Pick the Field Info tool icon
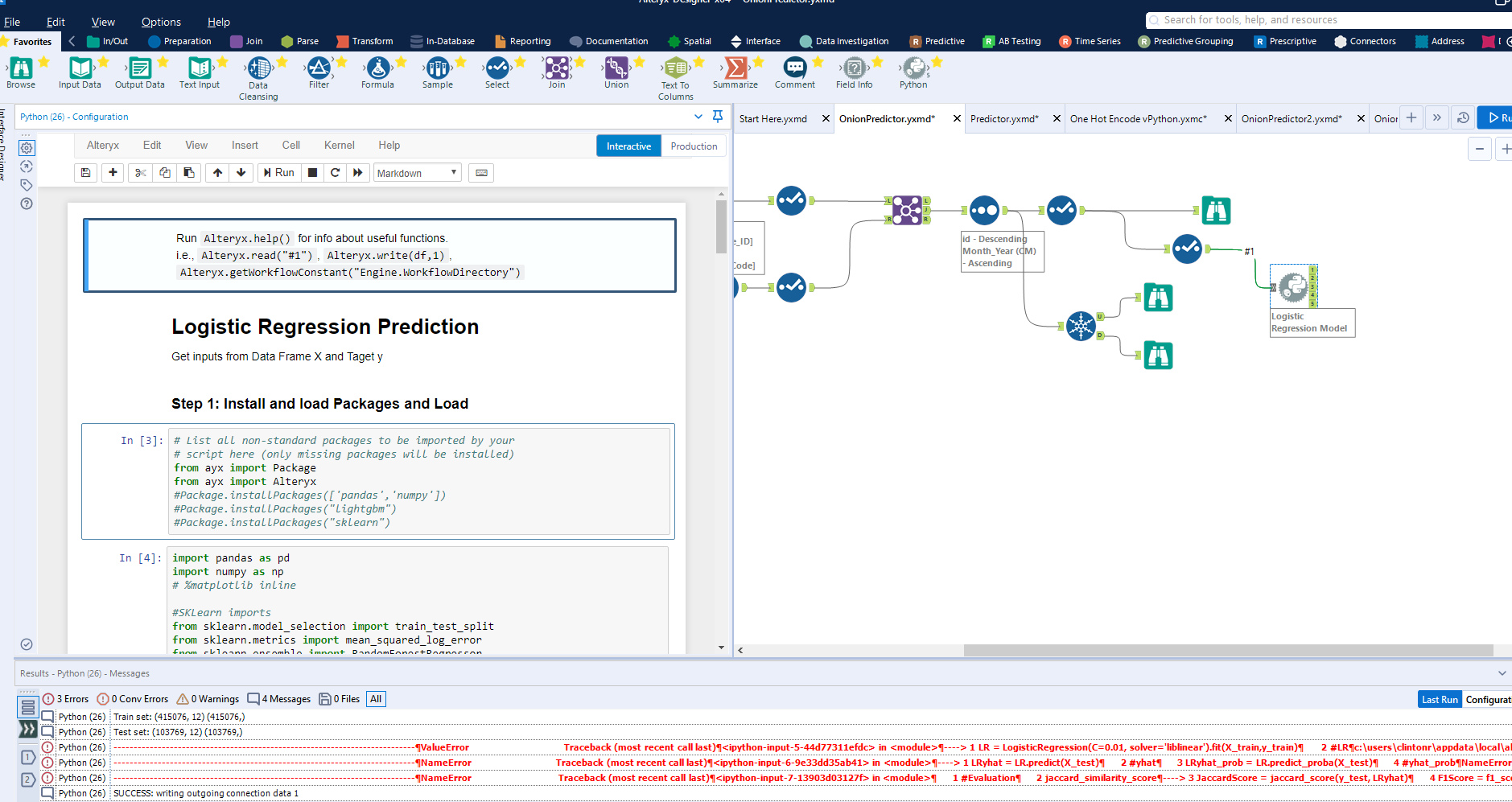The width and height of the screenshot is (1512, 802). [855, 68]
